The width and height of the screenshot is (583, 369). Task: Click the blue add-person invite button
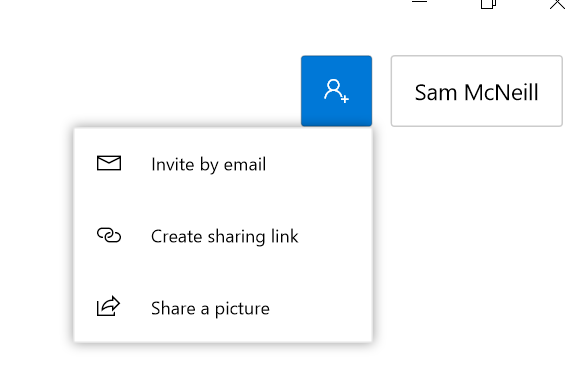[x=336, y=91]
